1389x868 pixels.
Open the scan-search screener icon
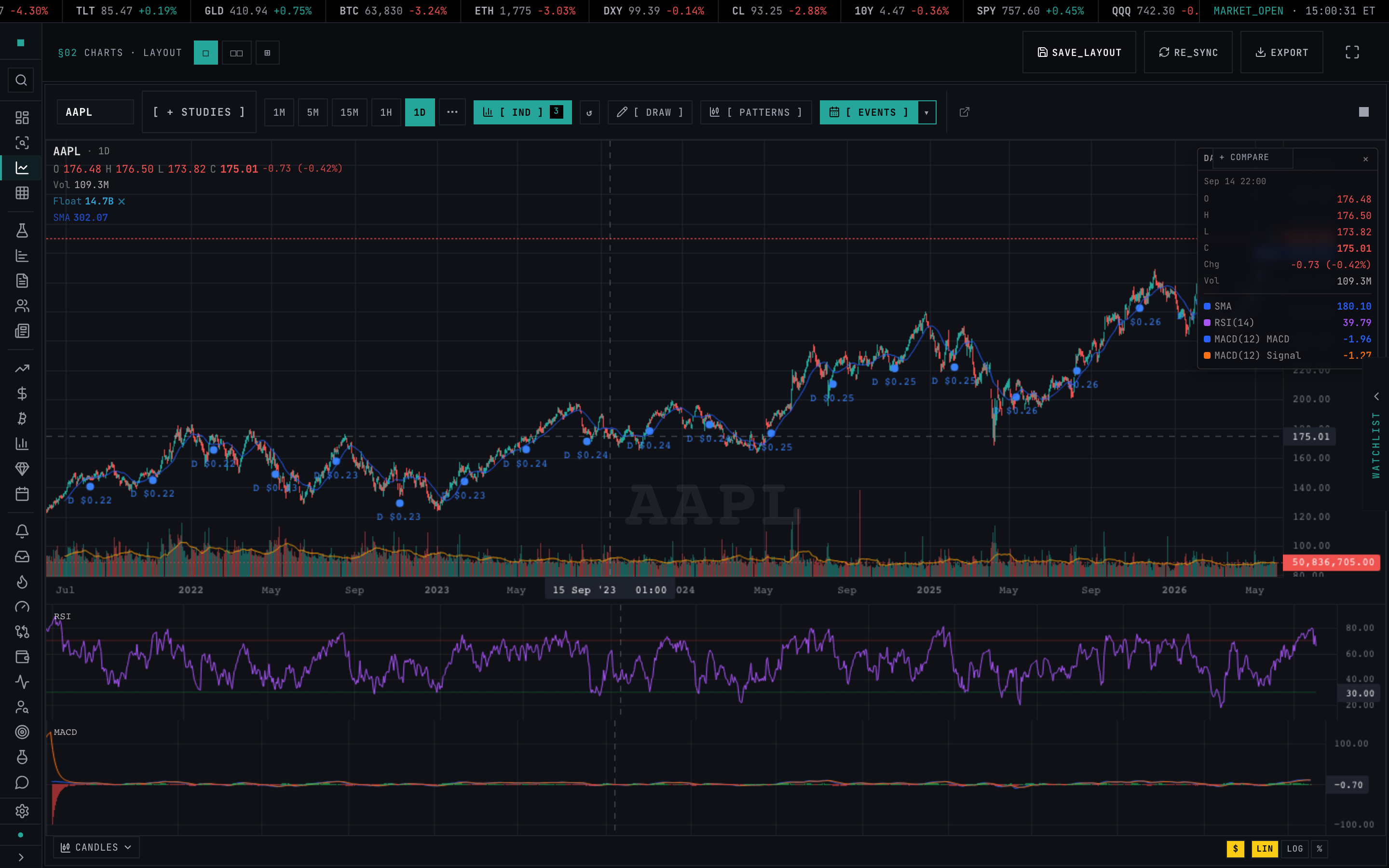pos(22,143)
